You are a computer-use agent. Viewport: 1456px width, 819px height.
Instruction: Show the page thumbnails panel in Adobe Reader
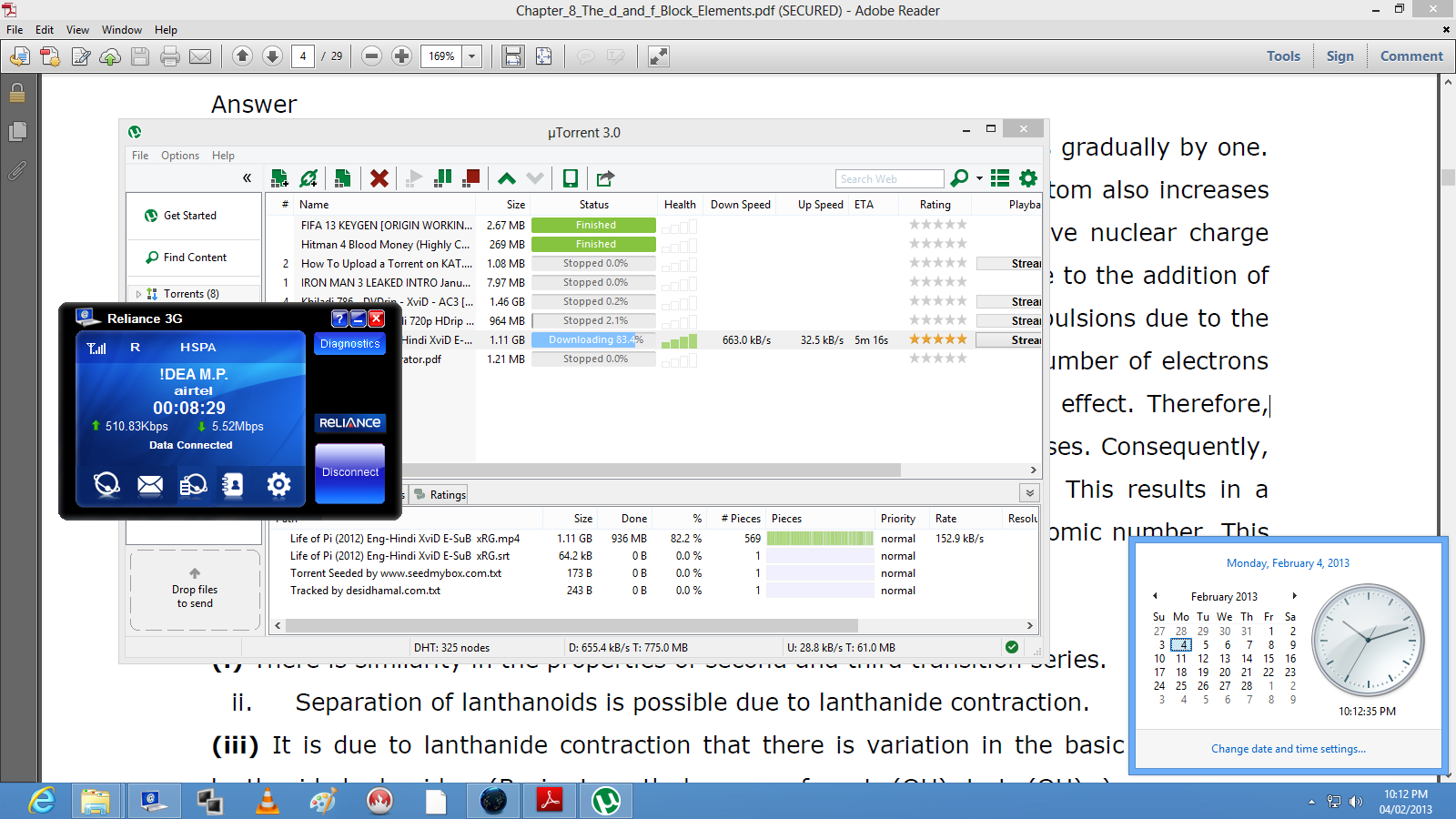pyautogui.click(x=17, y=131)
